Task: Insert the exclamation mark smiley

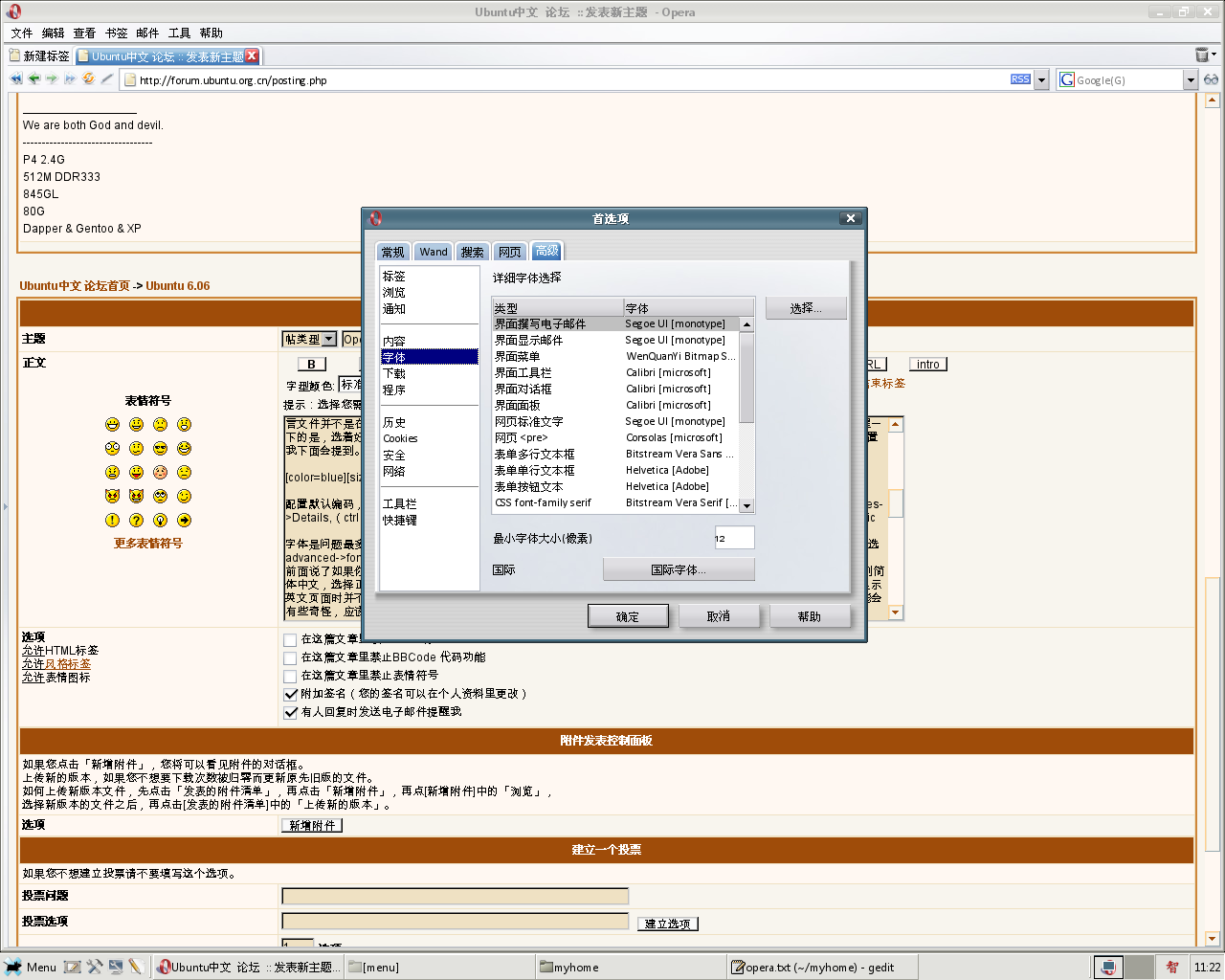Action: coord(113,521)
